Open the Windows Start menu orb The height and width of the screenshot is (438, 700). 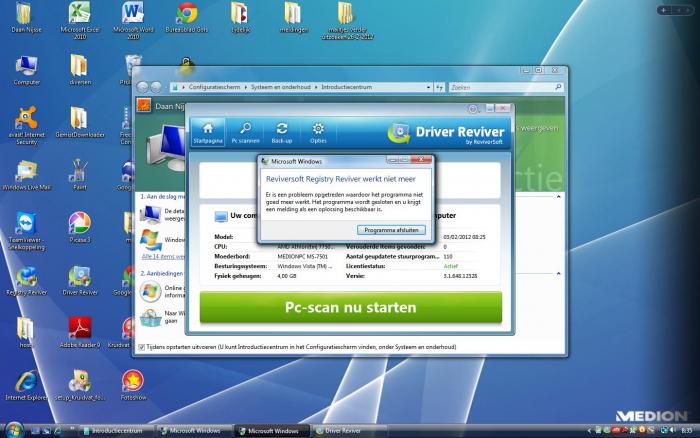click(13, 430)
